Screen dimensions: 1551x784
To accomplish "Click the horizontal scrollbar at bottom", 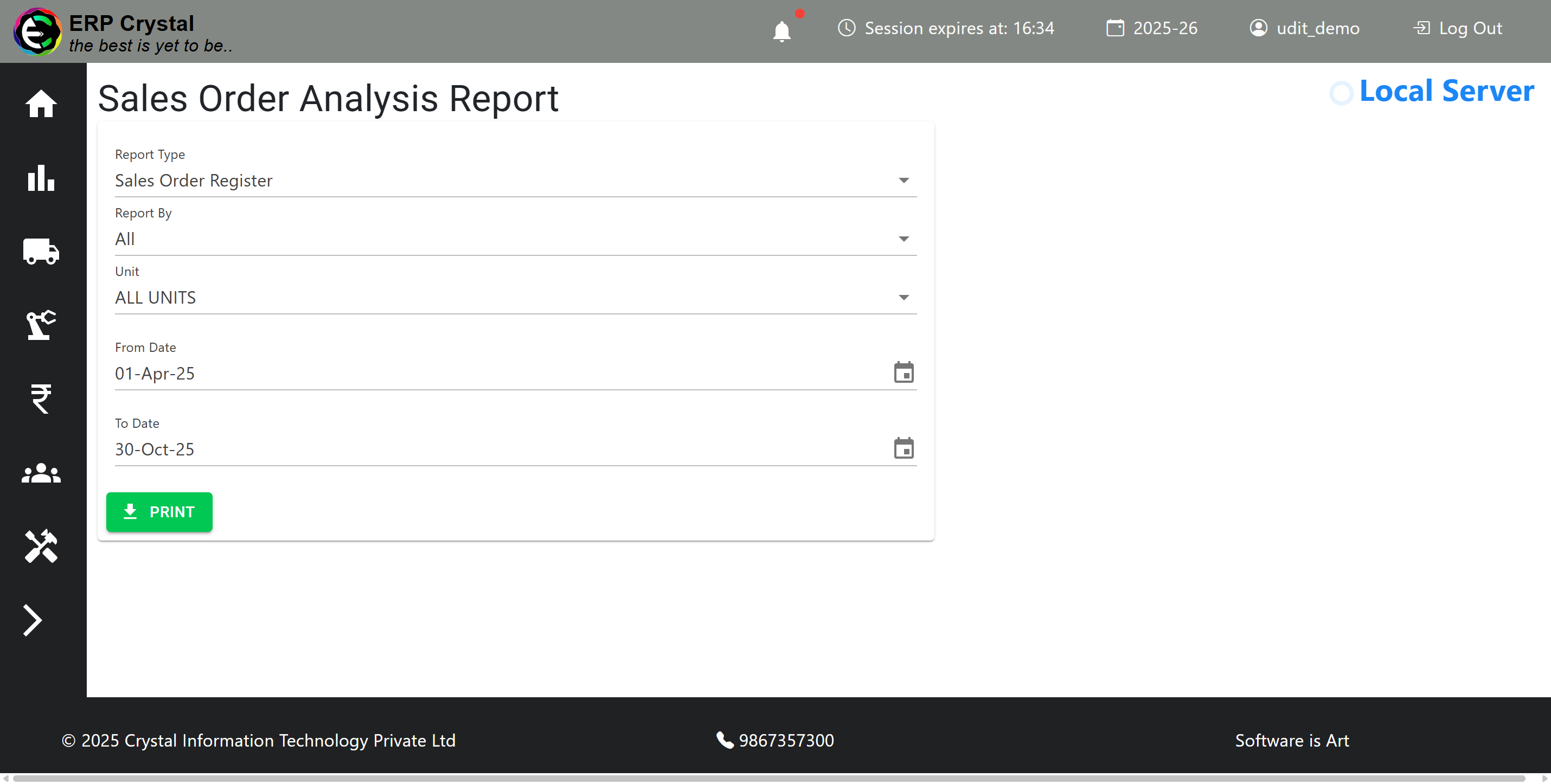I will (768, 779).
